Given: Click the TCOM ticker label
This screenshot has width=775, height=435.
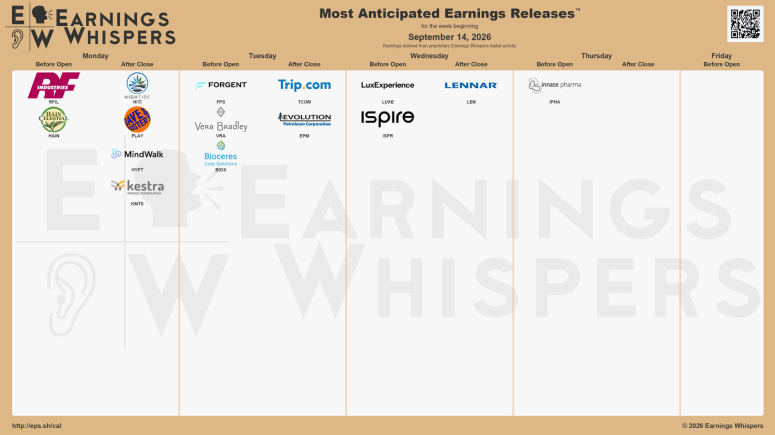Looking at the screenshot, I should [x=304, y=102].
